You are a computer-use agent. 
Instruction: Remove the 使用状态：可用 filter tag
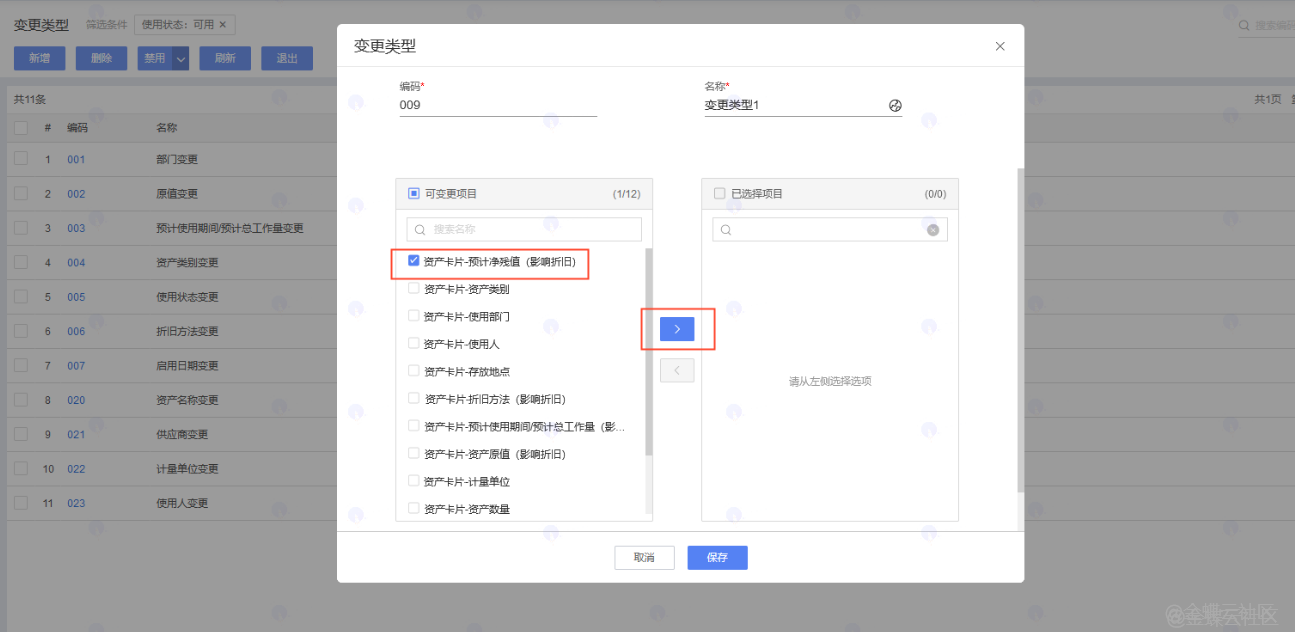coord(222,24)
